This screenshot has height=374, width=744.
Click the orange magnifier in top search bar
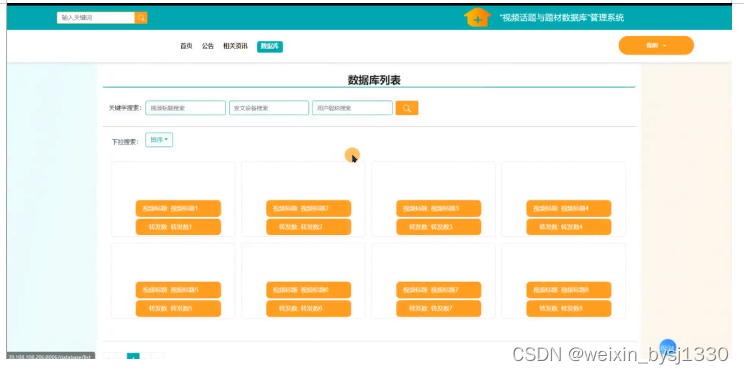(141, 18)
